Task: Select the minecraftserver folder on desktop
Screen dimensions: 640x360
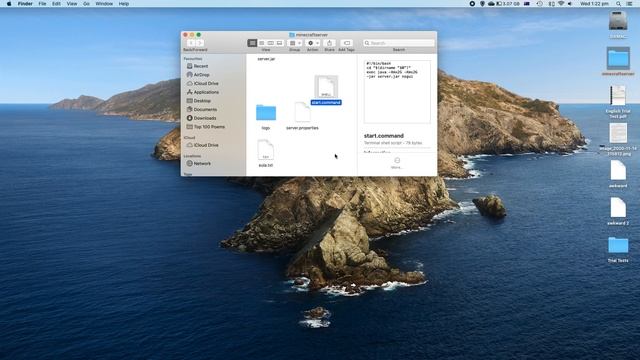Action: pos(618,58)
